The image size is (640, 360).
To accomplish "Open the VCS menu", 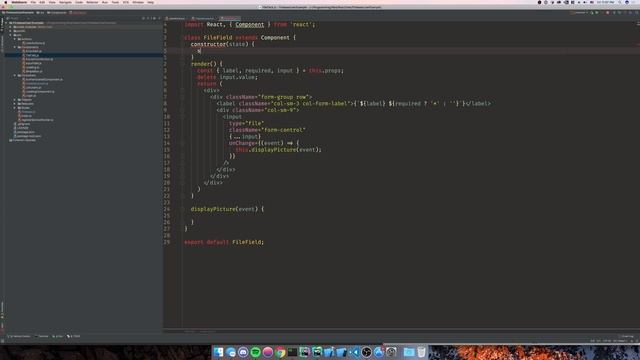I will point(125,2).
